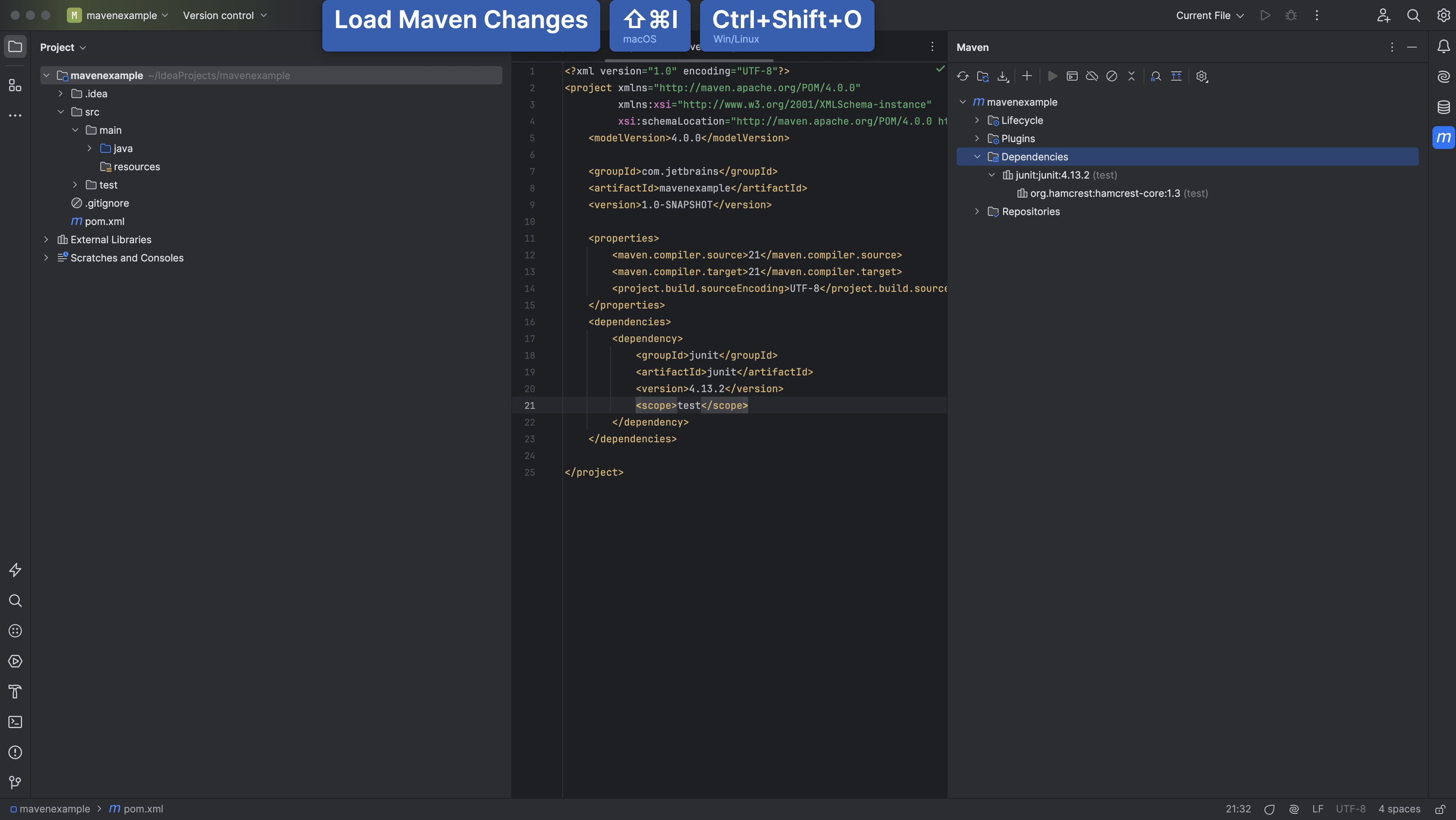1456x820 pixels.
Task: Execute a Maven goal
Action: point(1072,76)
